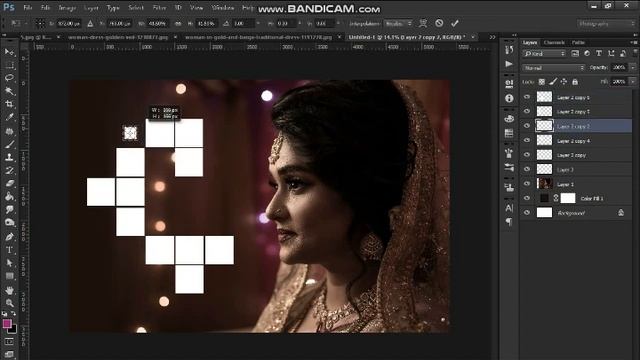
Task: Open the Image menu
Action: point(67,8)
